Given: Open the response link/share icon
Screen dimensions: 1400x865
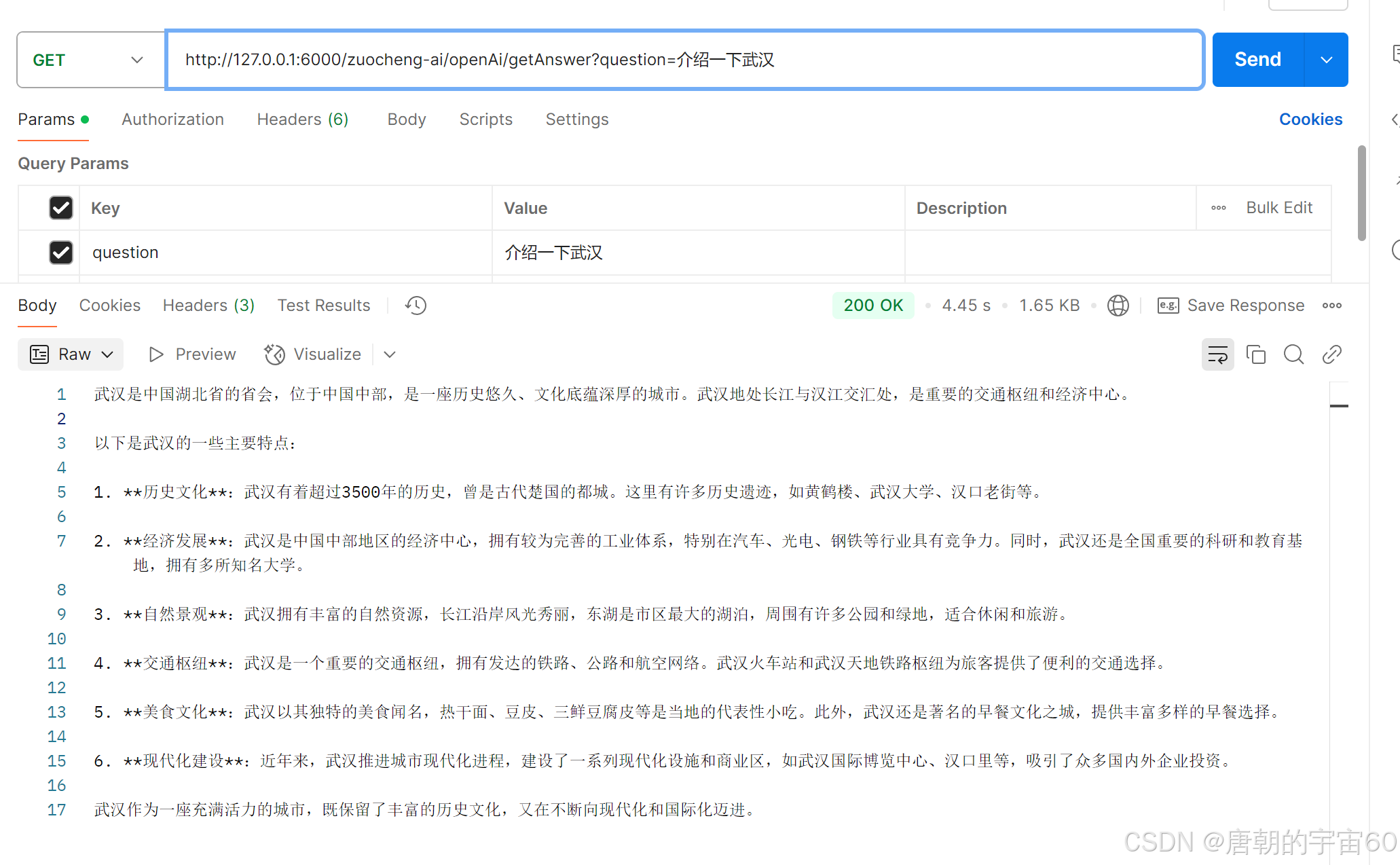Looking at the screenshot, I should click(1331, 354).
